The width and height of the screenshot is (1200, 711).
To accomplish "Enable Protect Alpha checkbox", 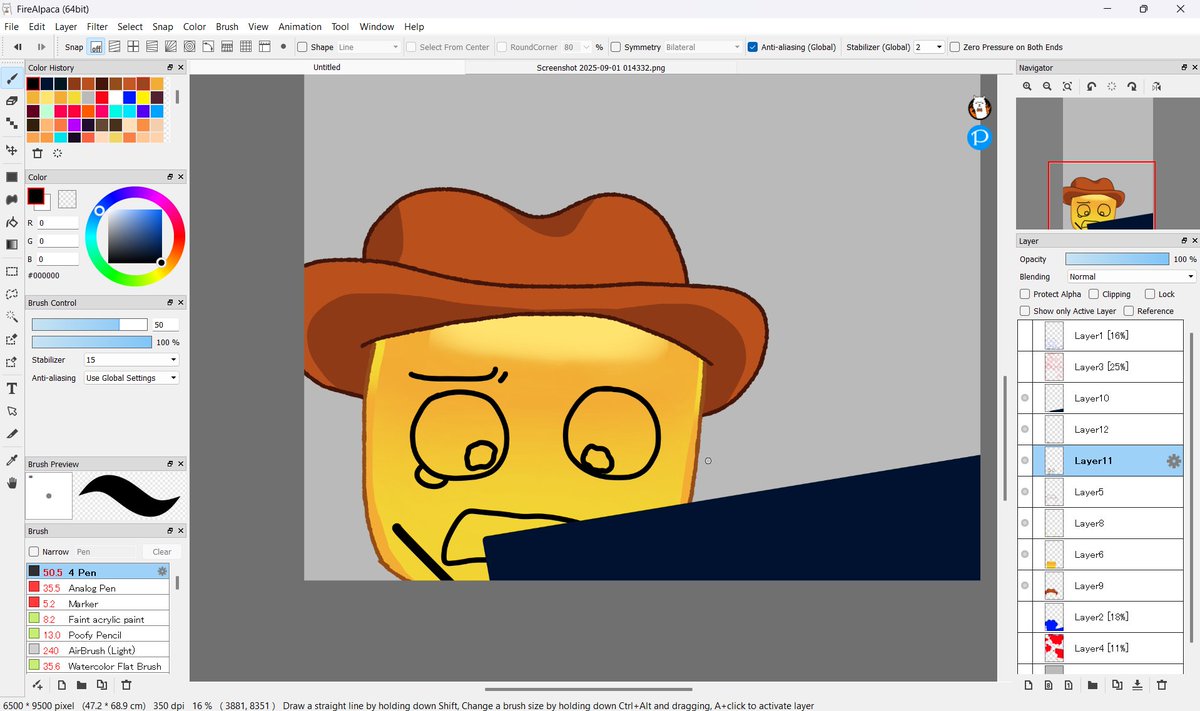I will click(1025, 294).
